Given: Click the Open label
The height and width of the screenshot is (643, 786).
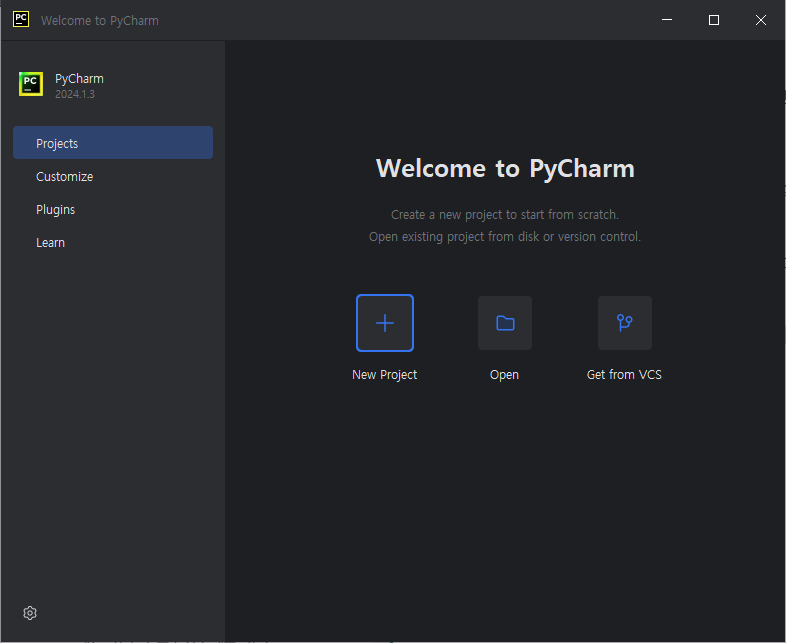Looking at the screenshot, I should pos(504,375).
